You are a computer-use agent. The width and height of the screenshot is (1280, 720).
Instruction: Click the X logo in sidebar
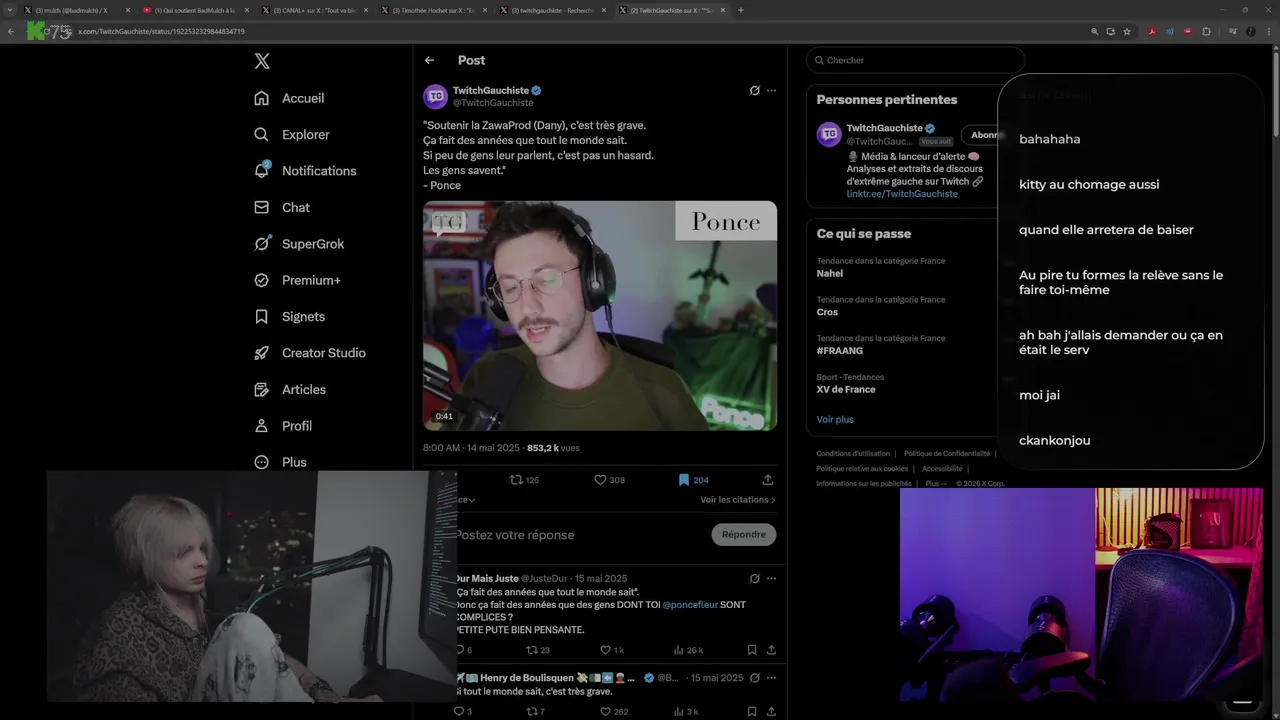pyautogui.click(x=262, y=61)
